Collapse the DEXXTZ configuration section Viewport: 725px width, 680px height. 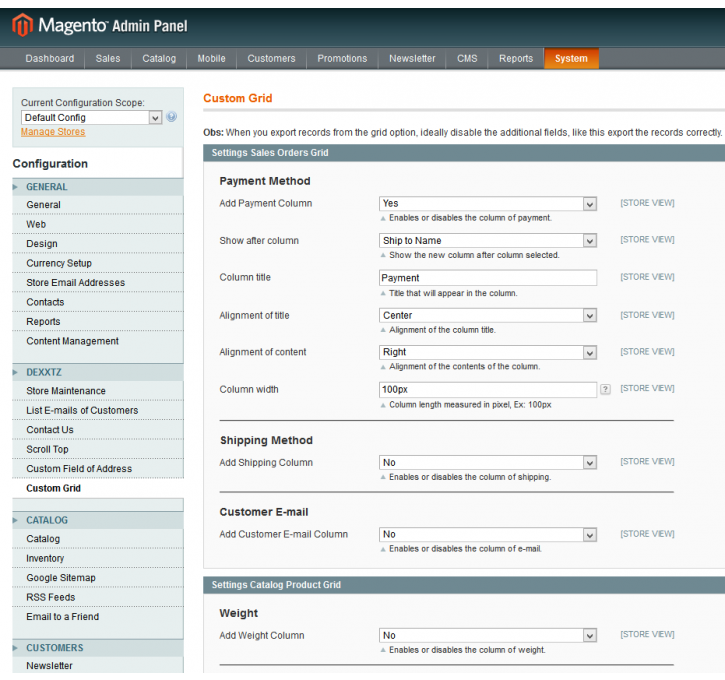coord(98,372)
